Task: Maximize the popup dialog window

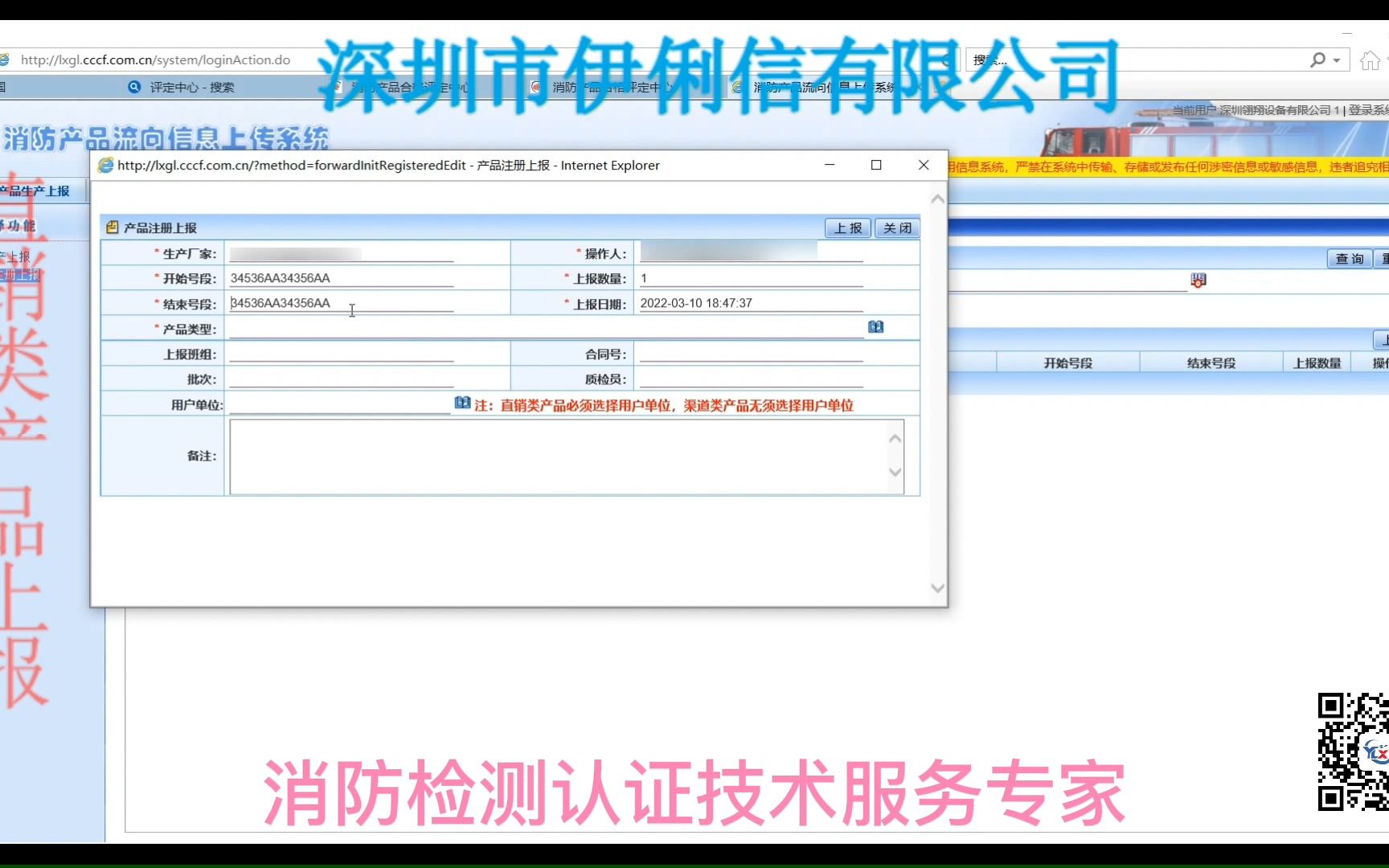Action: click(x=876, y=165)
